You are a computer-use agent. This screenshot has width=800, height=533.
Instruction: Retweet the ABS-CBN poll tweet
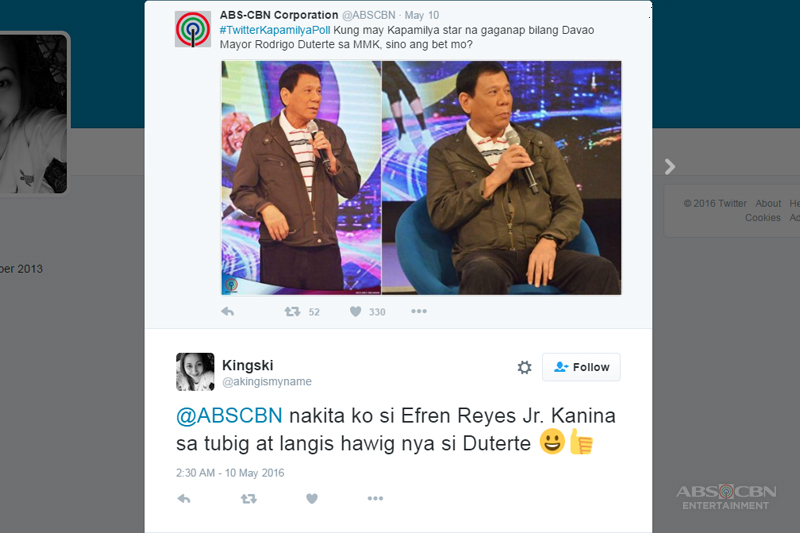coord(292,312)
